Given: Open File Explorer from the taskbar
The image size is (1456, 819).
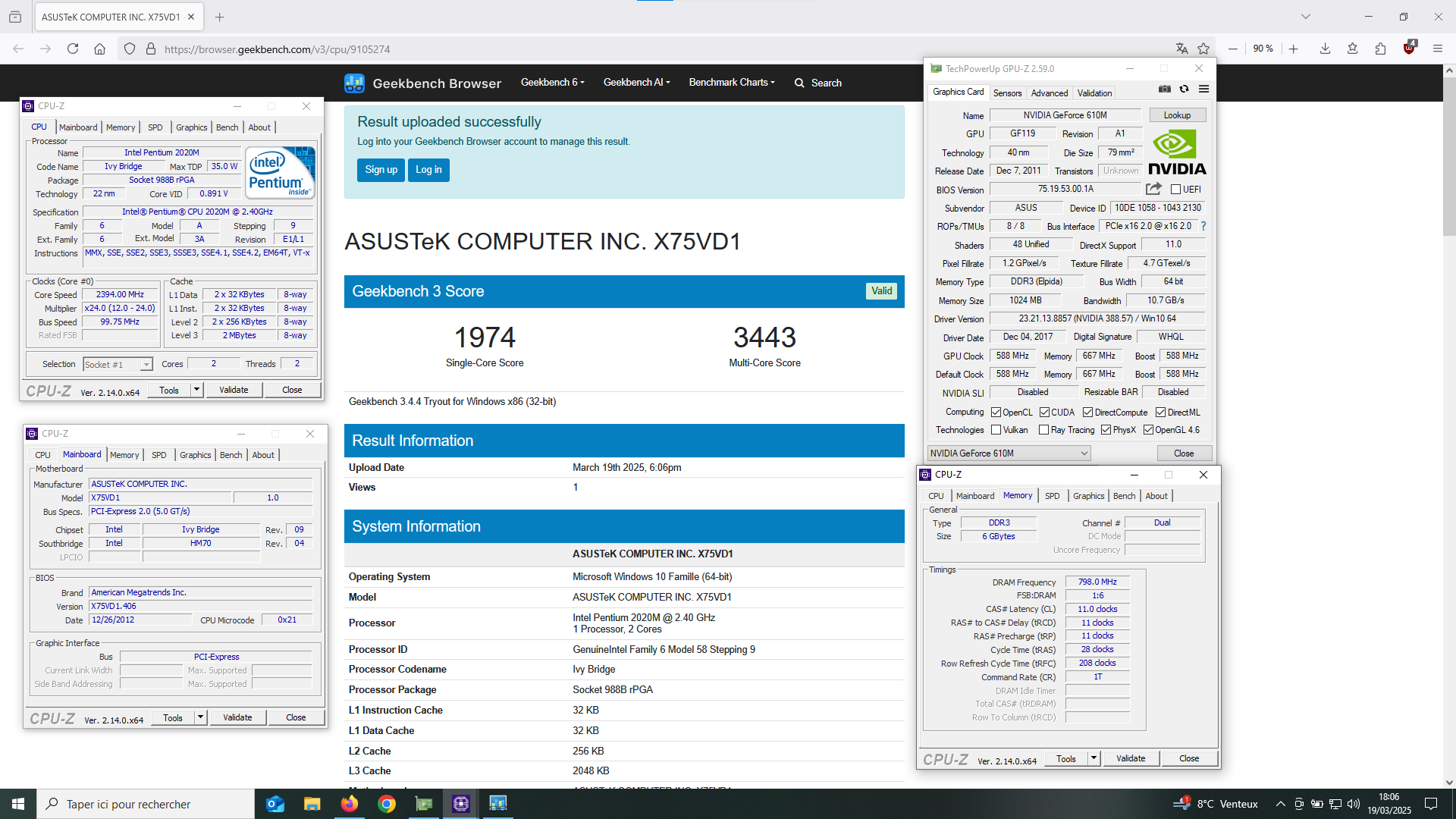Looking at the screenshot, I should point(312,804).
